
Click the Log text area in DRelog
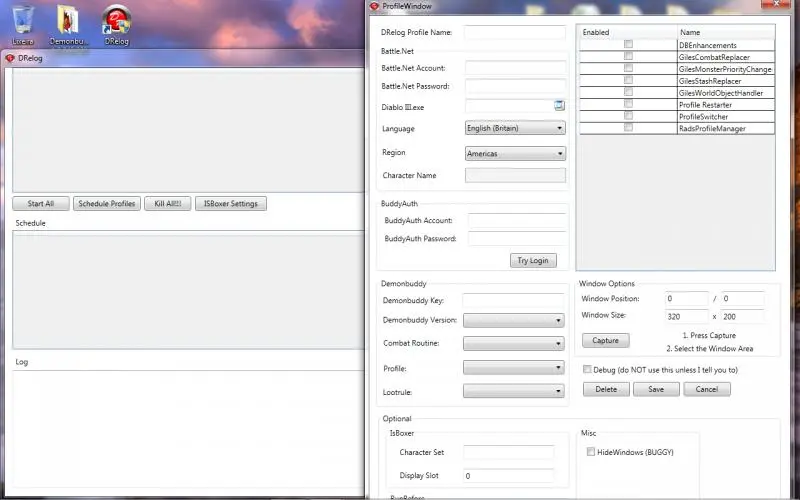click(x=188, y=429)
